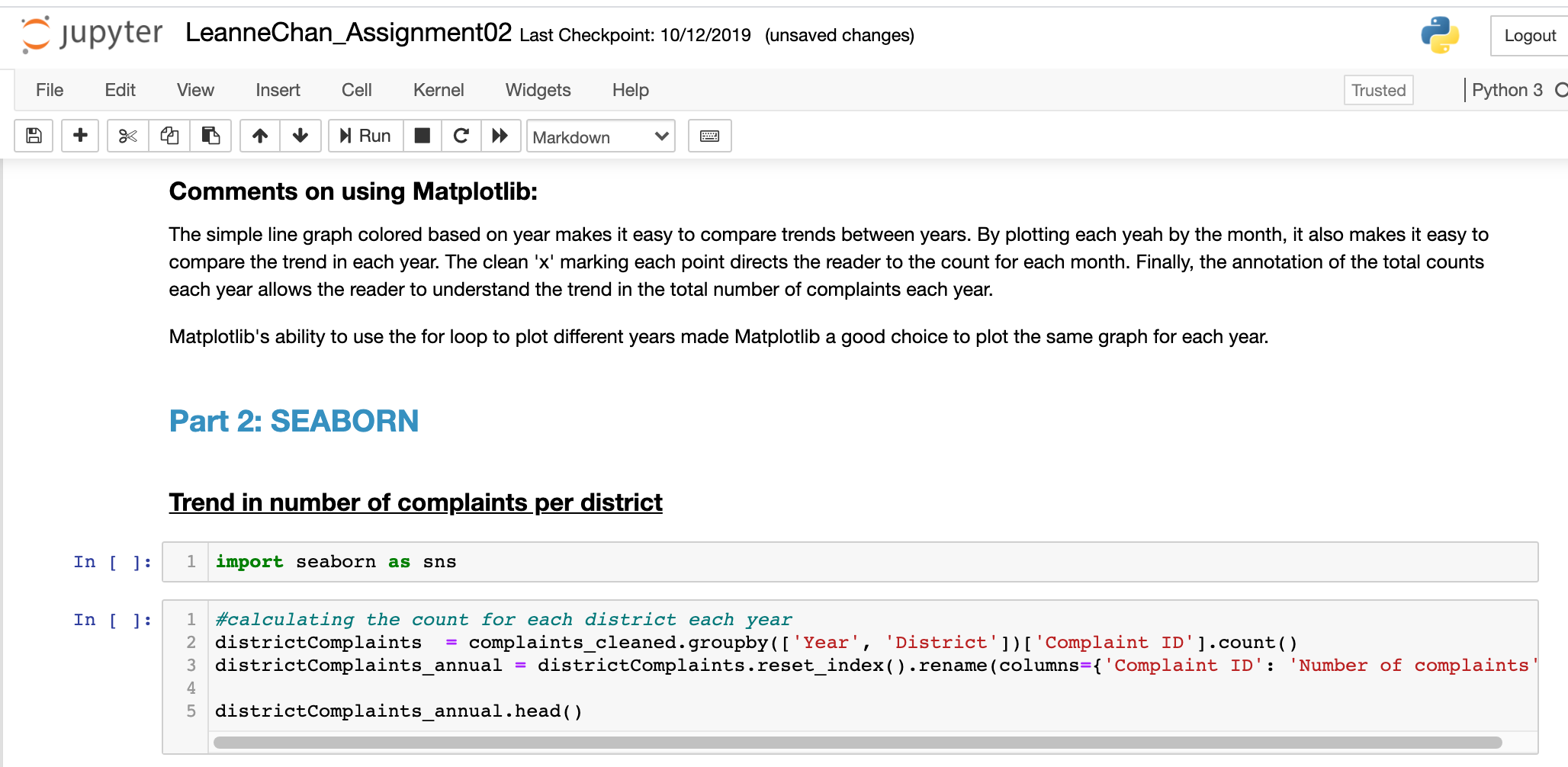Image resolution: width=1568 pixels, height=767 pixels.
Task: Move selected cell up
Action: click(260, 136)
